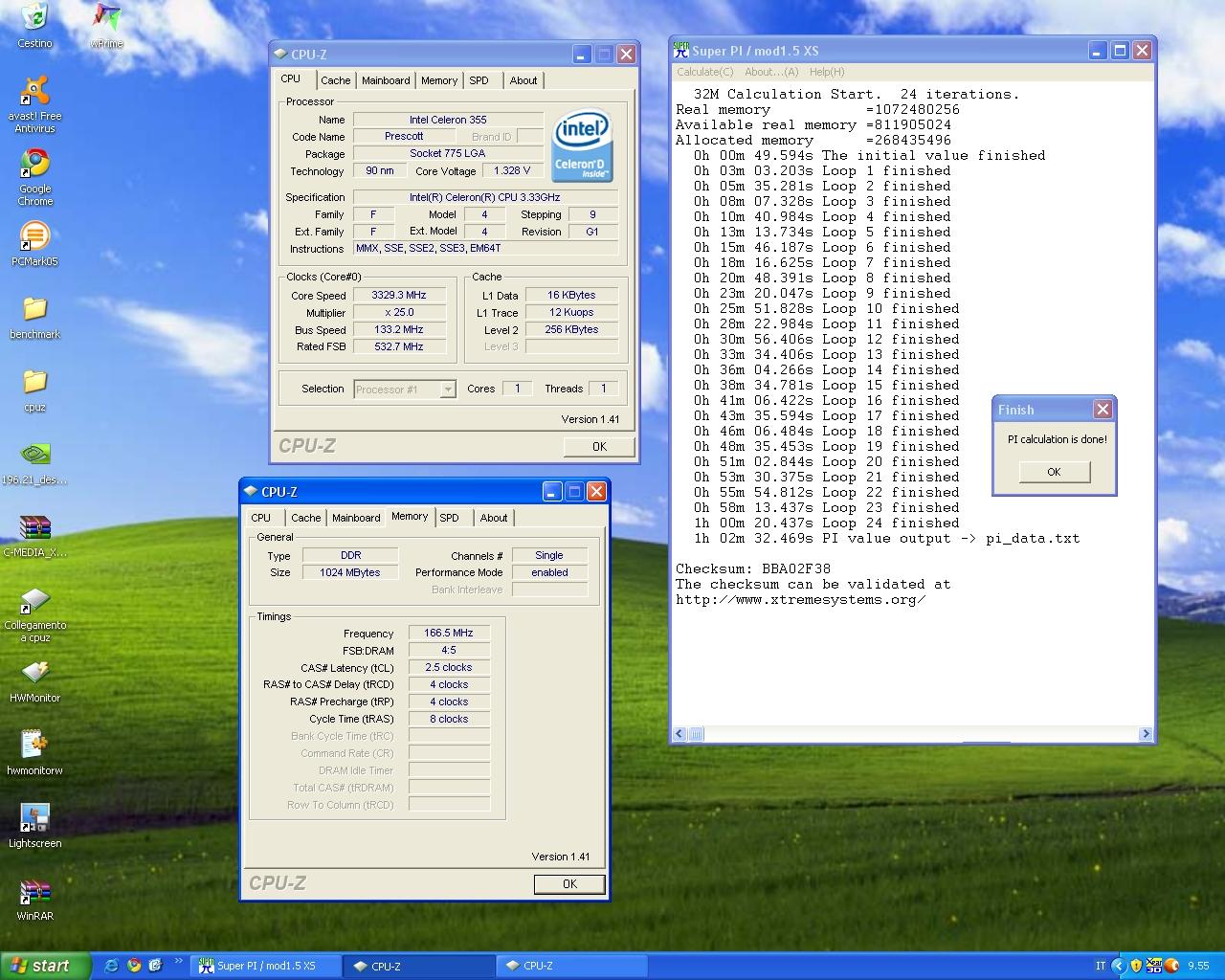
Task: Launch Lightscreen from the desktop
Action: pos(34,818)
